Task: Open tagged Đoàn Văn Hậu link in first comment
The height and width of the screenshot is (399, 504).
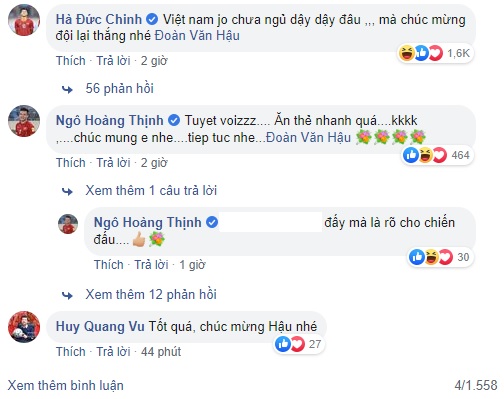Action: [x=197, y=36]
